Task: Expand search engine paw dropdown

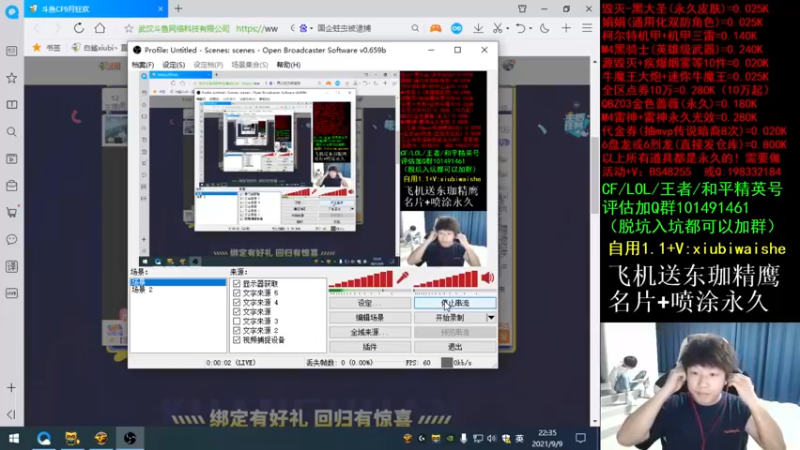Action: coord(311,29)
